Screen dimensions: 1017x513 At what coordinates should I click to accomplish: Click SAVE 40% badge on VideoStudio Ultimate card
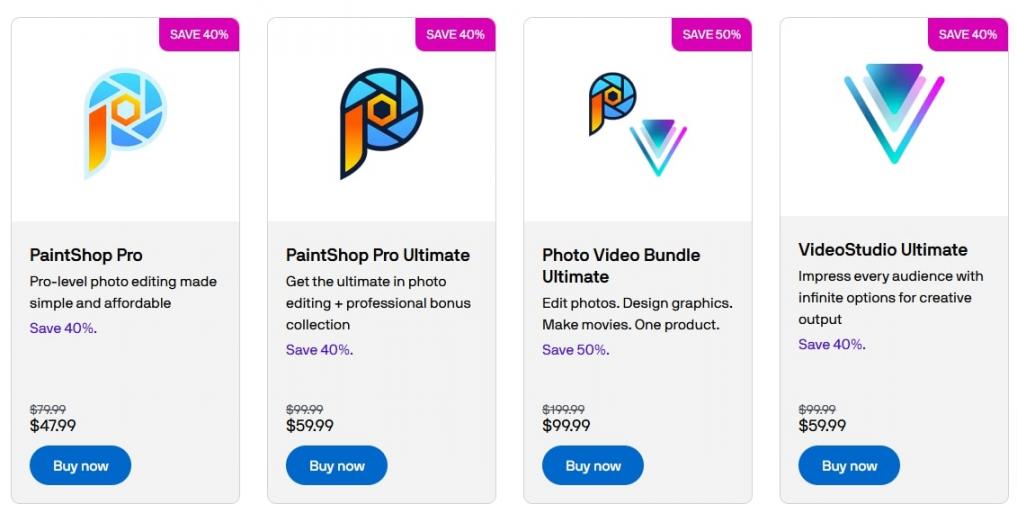point(967,34)
